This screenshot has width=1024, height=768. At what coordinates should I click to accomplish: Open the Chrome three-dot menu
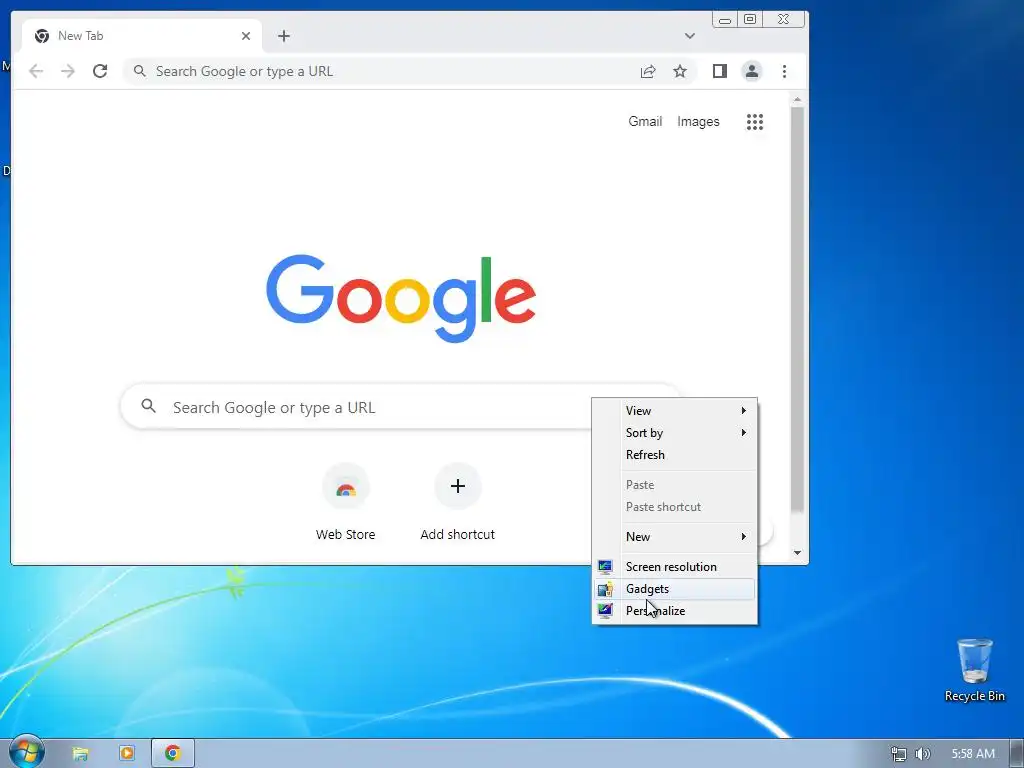pos(784,71)
